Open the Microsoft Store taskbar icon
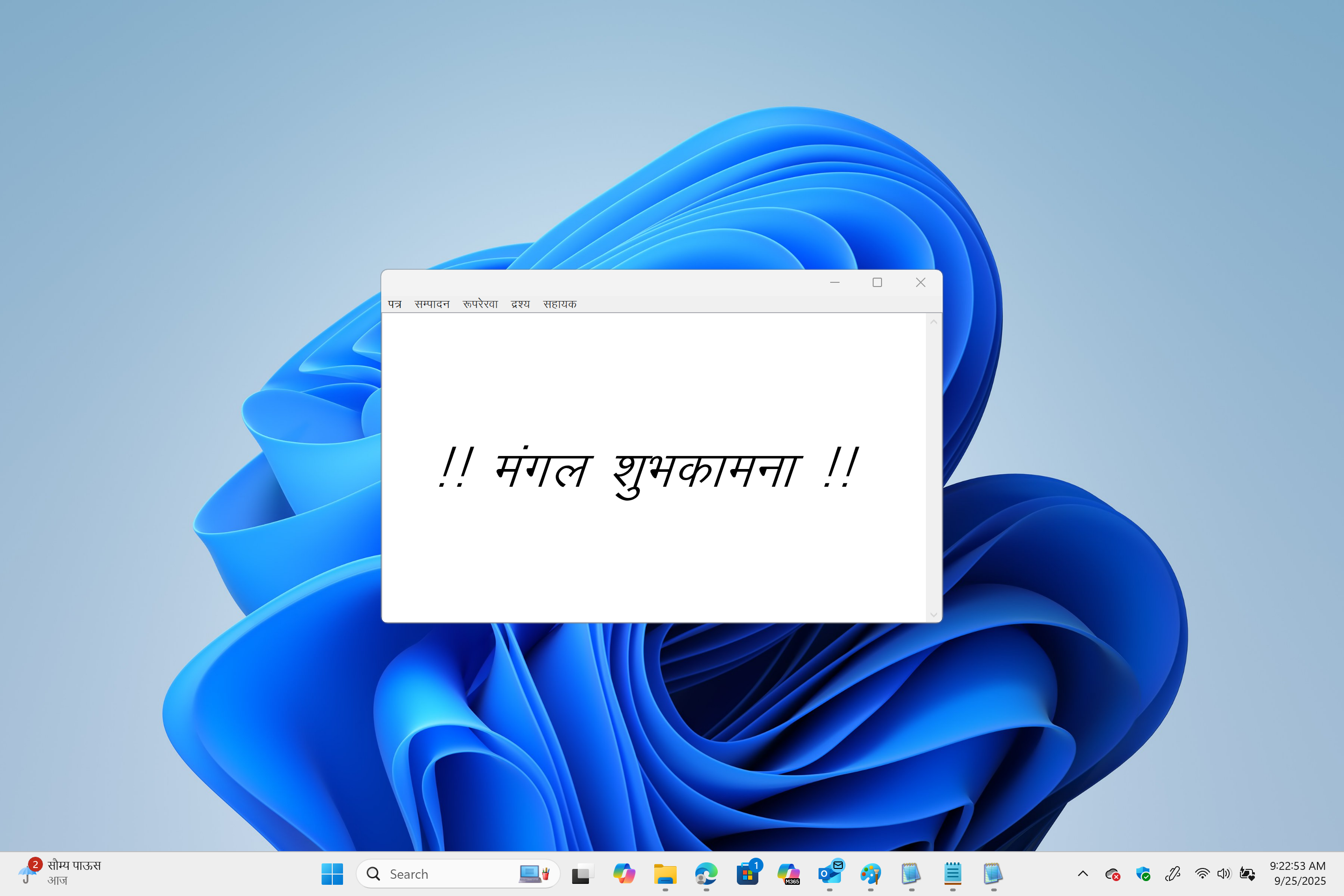The width and height of the screenshot is (1344, 896). coord(748,874)
